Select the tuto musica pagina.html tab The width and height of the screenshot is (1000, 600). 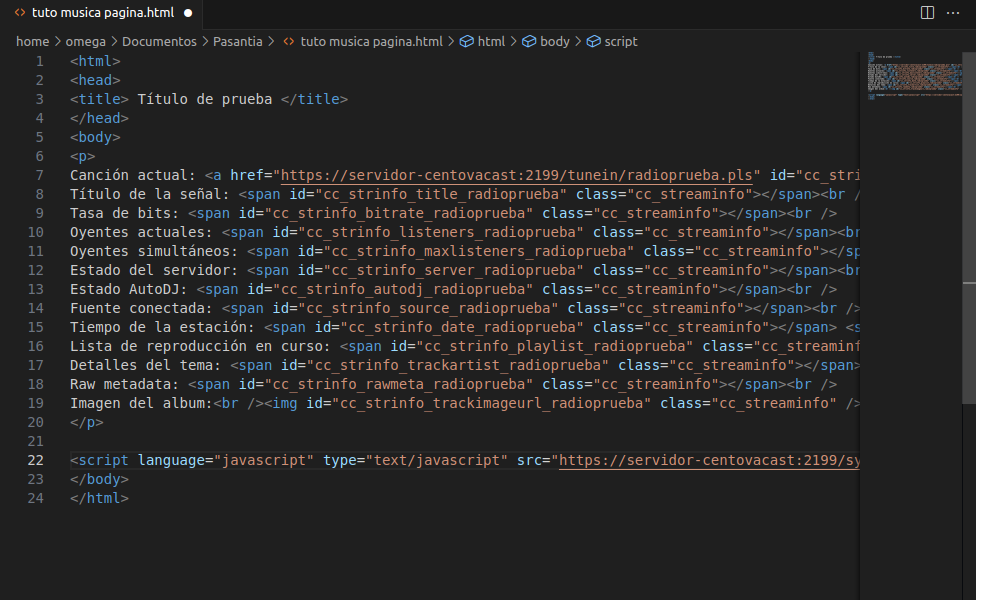pos(103,13)
